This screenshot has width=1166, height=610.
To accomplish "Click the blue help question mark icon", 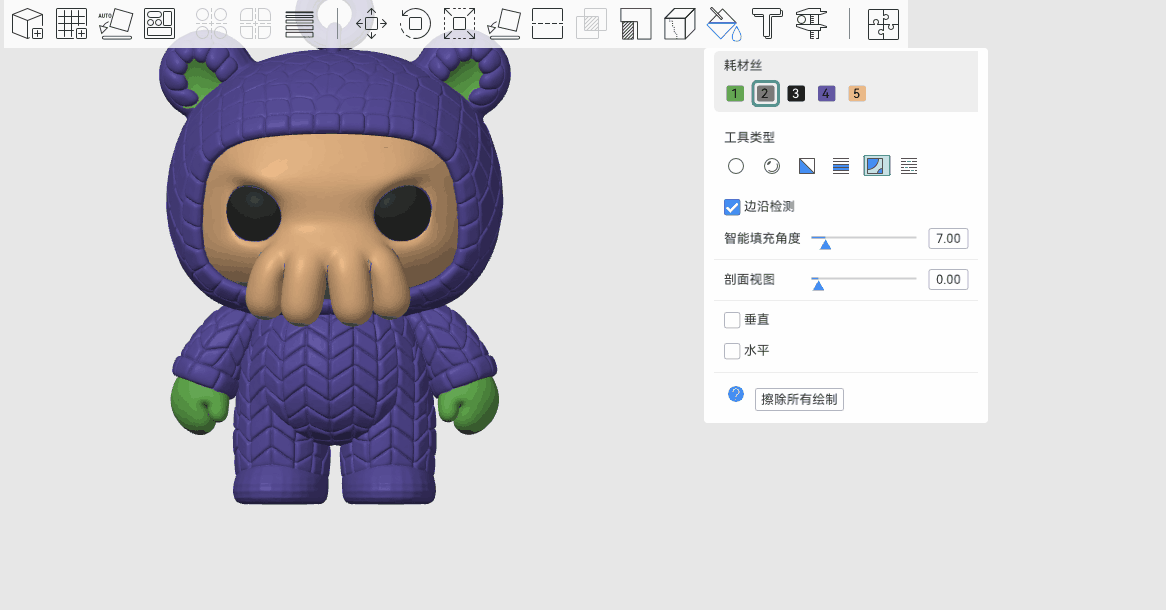I will pos(735,394).
